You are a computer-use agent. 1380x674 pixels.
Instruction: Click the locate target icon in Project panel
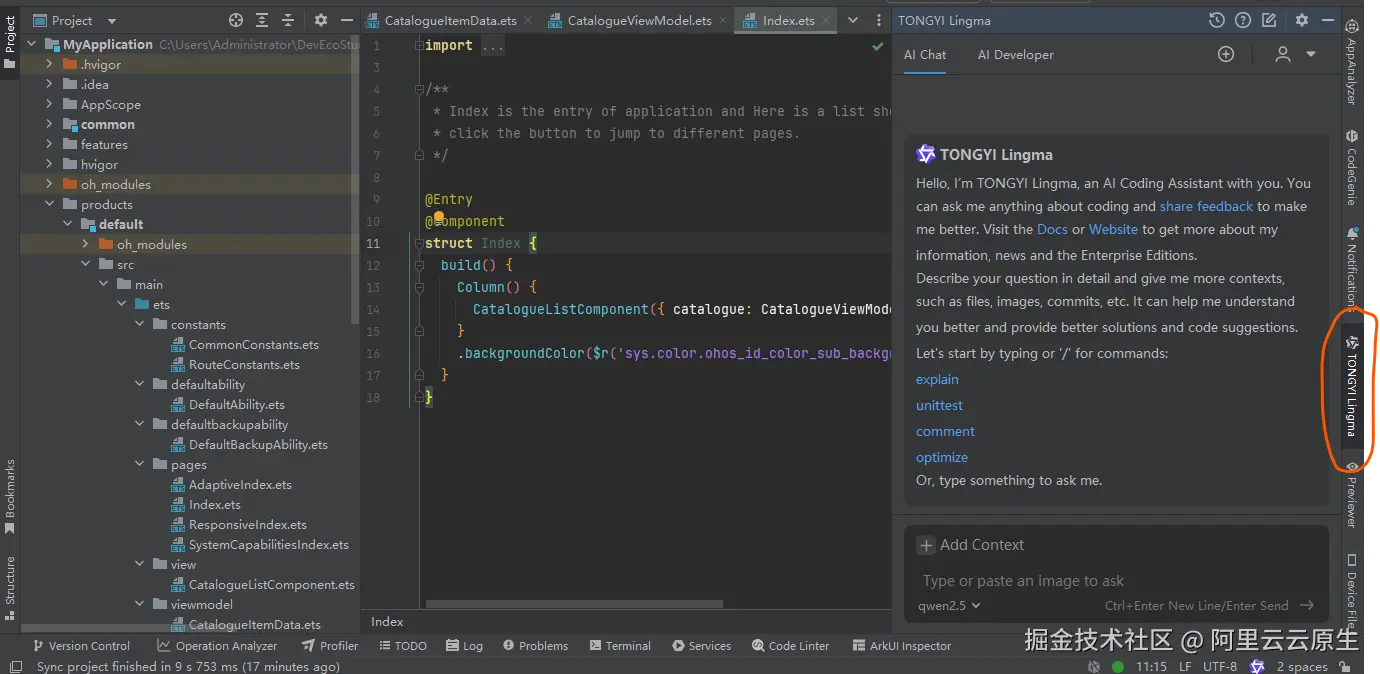point(236,20)
